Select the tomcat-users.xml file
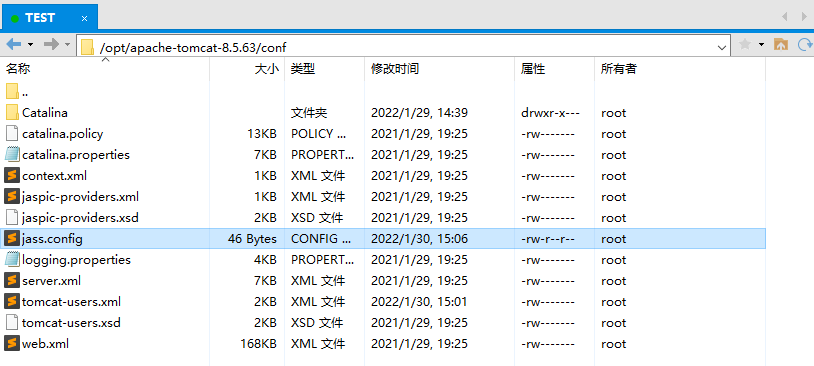This screenshot has width=814, height=366. [x=383, y=302]
